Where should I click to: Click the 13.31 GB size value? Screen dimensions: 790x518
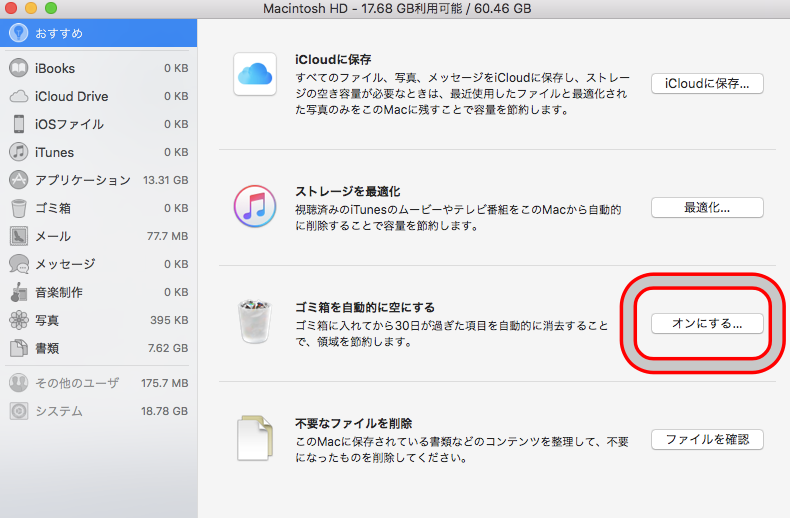click(166, 180)
